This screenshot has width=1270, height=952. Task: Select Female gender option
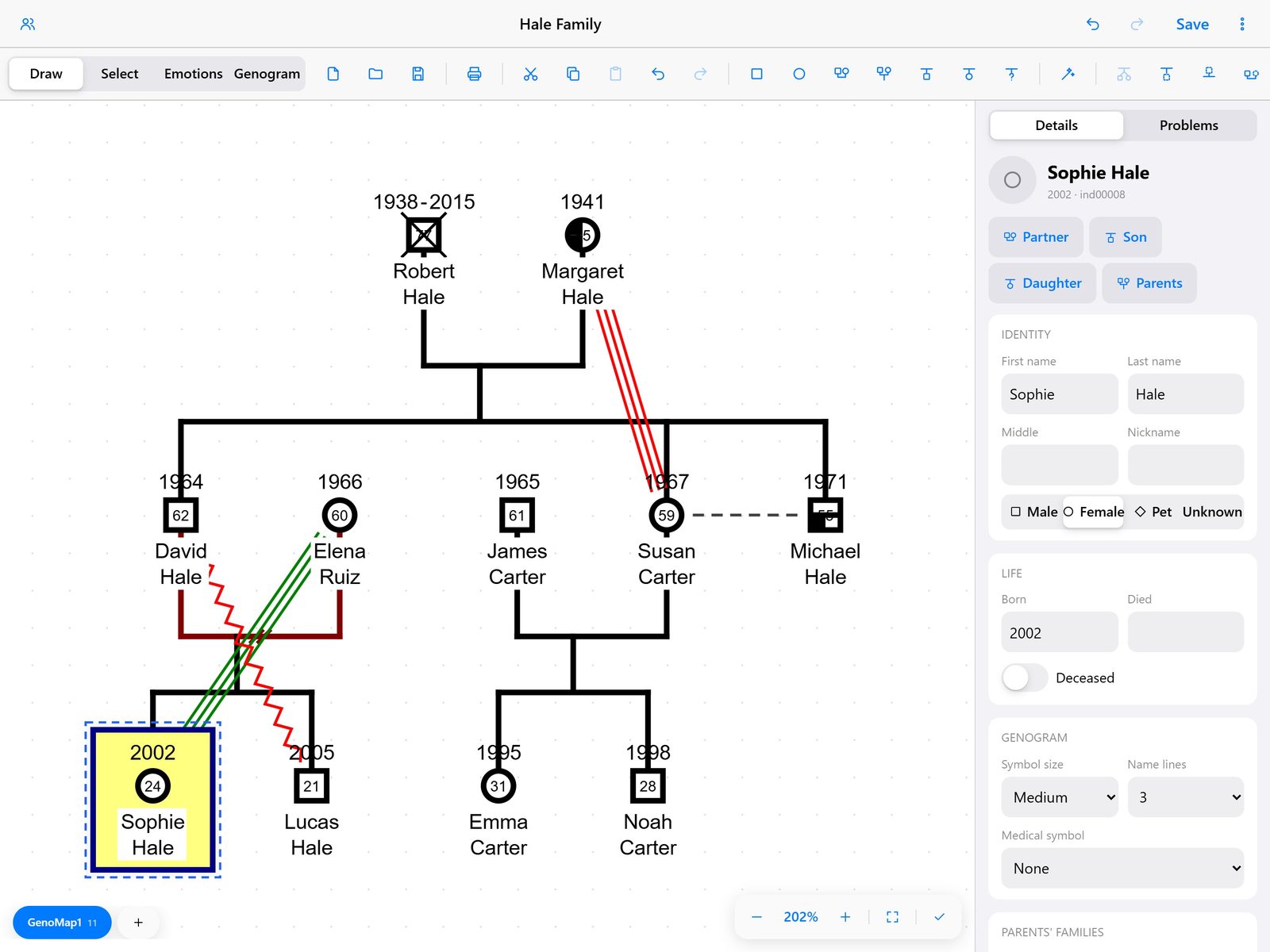(x=1093, y=512)
